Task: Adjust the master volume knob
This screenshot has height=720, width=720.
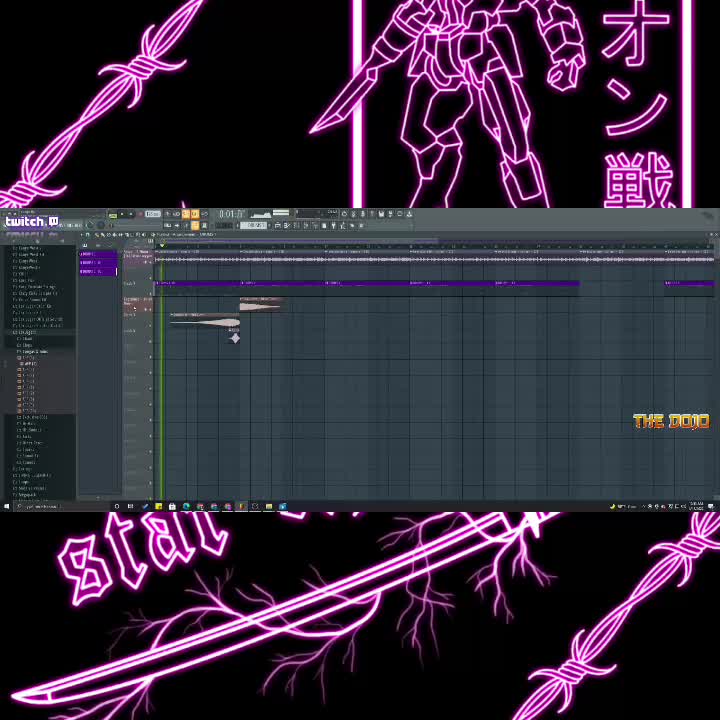Action: [90, 225]
